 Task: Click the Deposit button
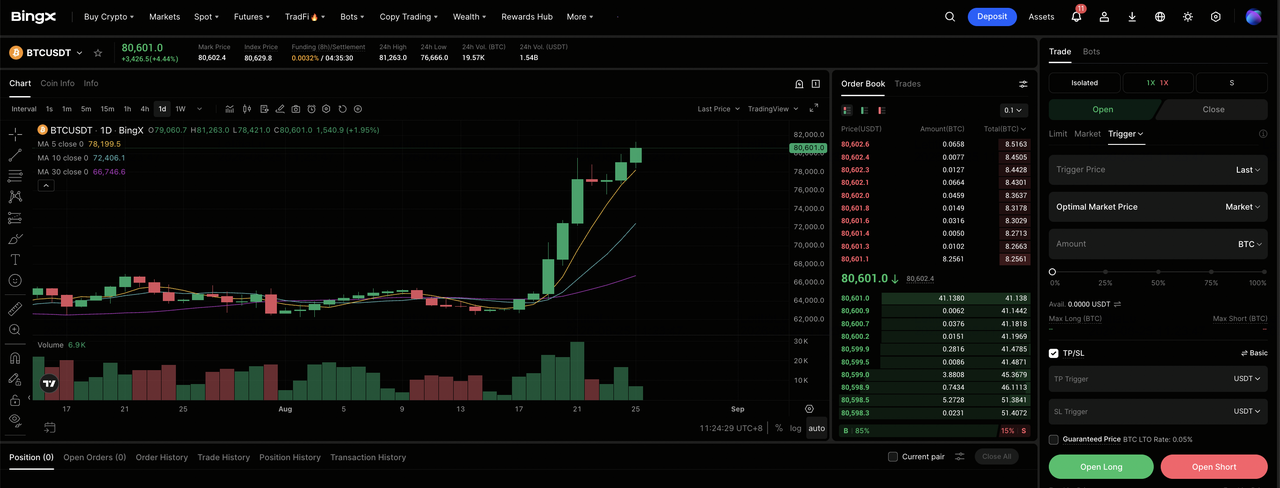tap(992, 17)
